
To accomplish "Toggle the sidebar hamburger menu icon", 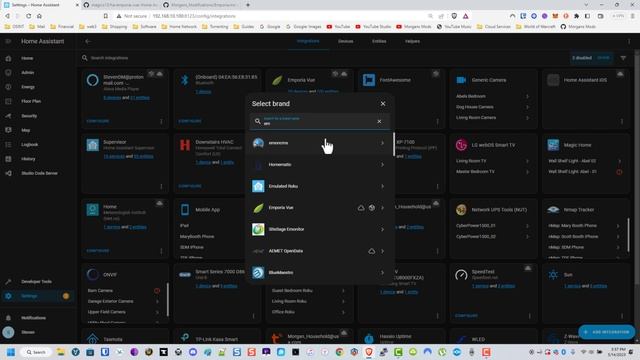I will tap(8, 41).
